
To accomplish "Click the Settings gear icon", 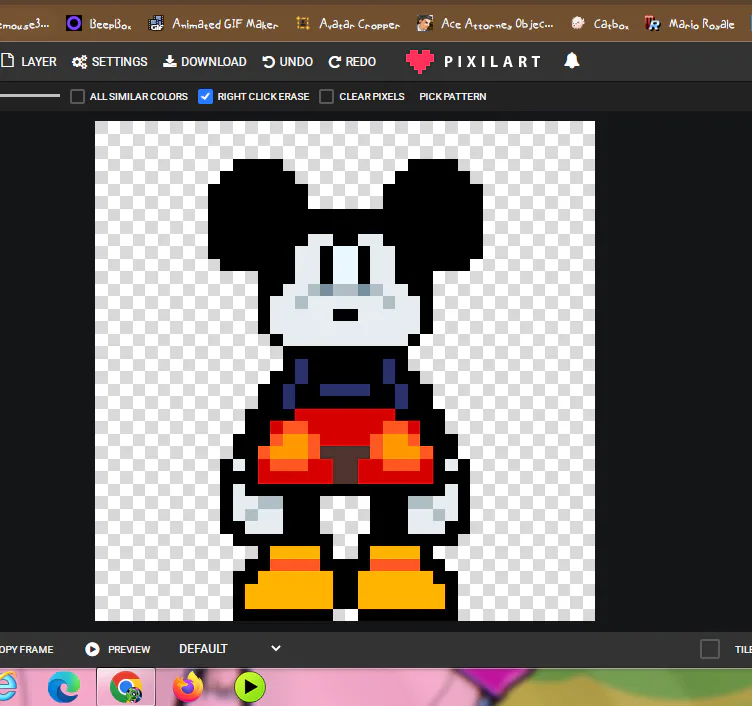I will 79,62.
